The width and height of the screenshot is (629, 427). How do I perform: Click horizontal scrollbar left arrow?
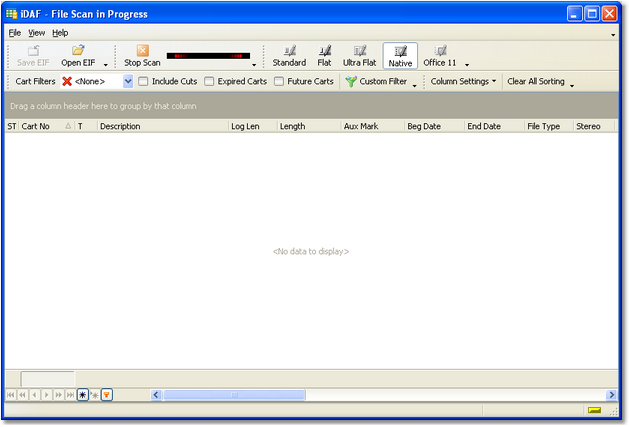[156, 395]
